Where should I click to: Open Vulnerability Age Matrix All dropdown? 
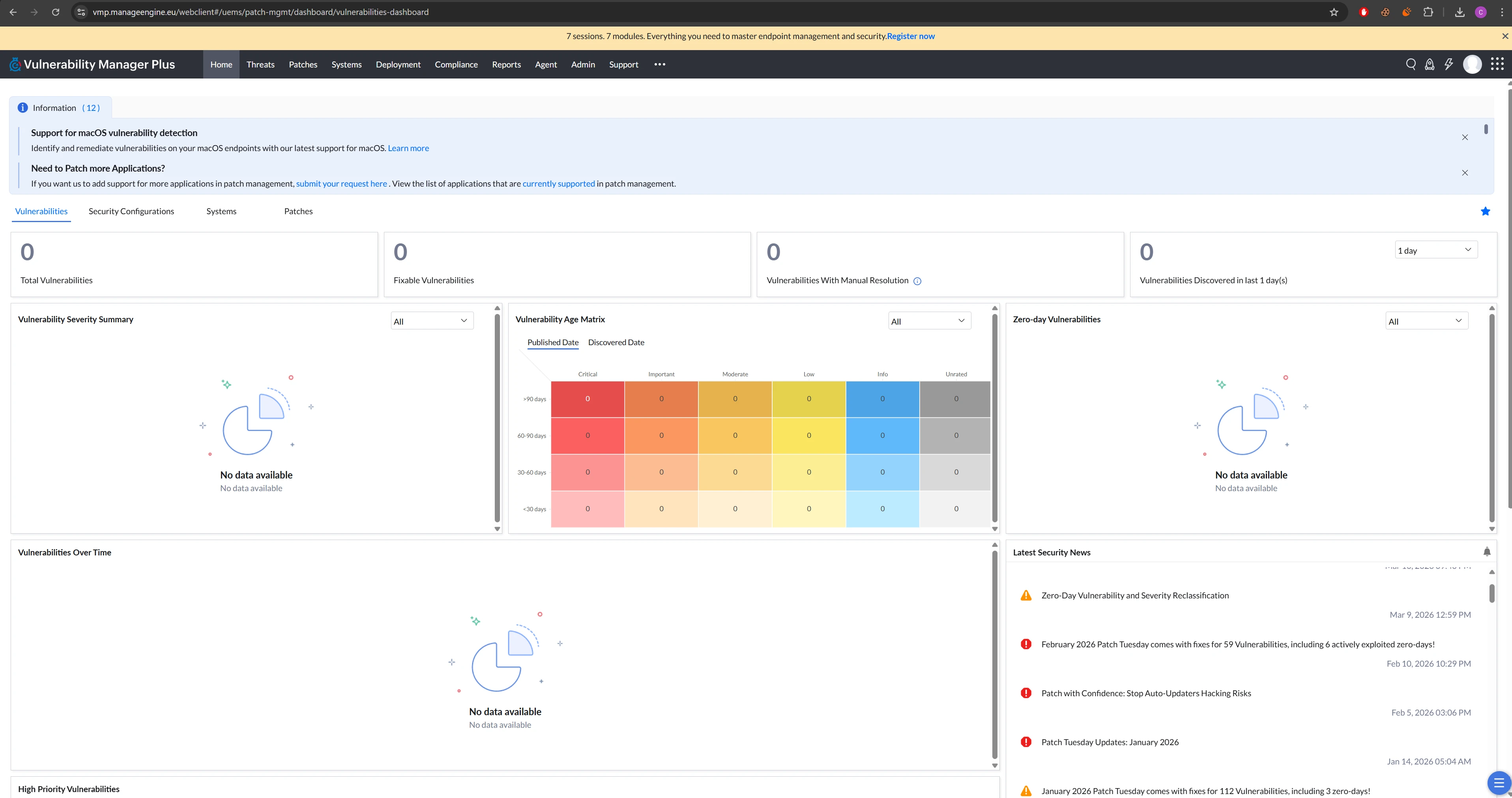point(930,321)
